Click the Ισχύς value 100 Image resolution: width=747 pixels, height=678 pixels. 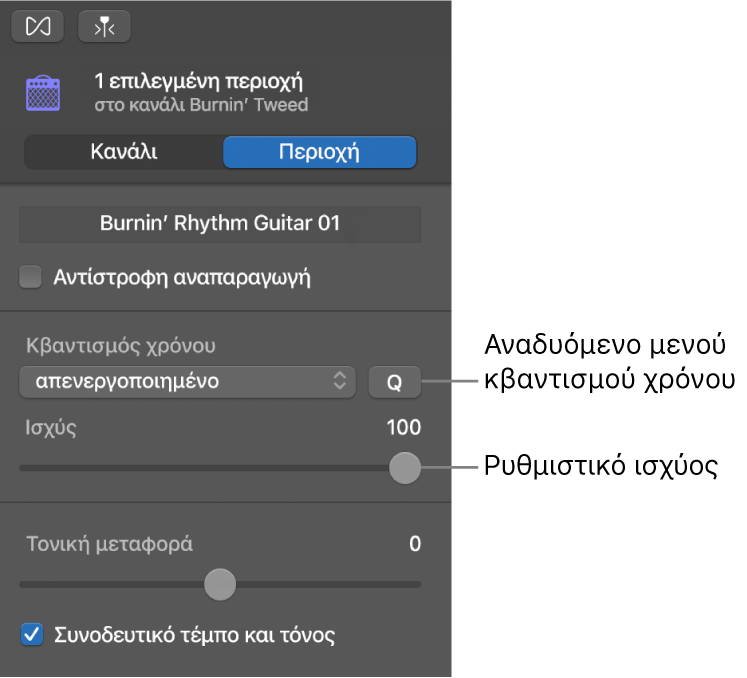pos(404,428)
